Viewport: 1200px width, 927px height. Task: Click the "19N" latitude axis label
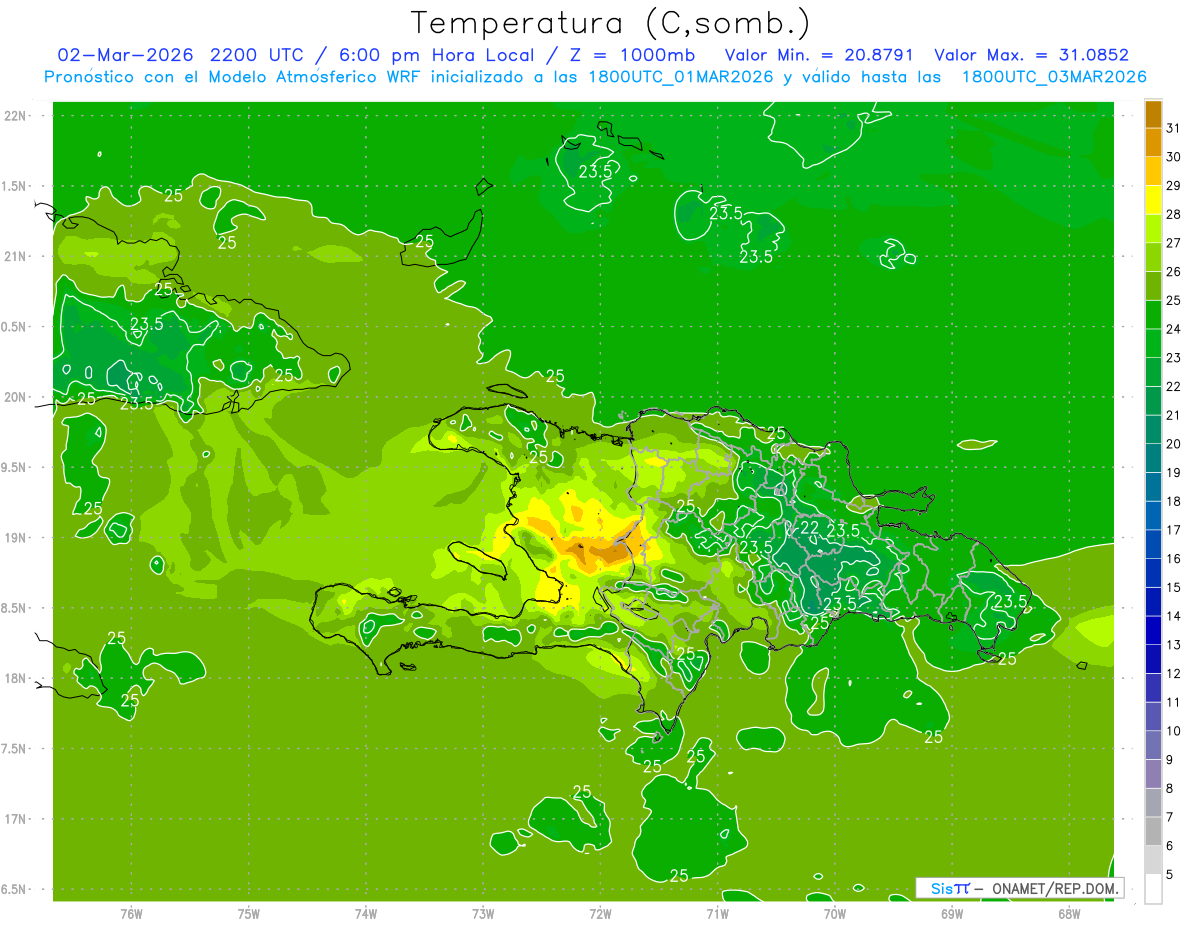(15, 538)
